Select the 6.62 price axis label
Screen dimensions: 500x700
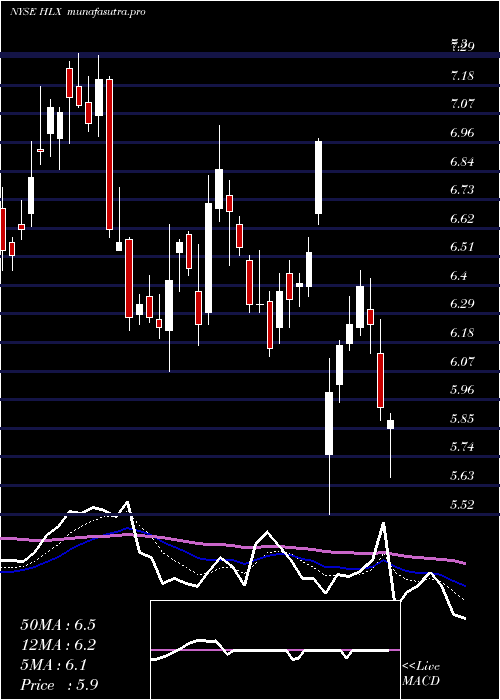(462, 218)
